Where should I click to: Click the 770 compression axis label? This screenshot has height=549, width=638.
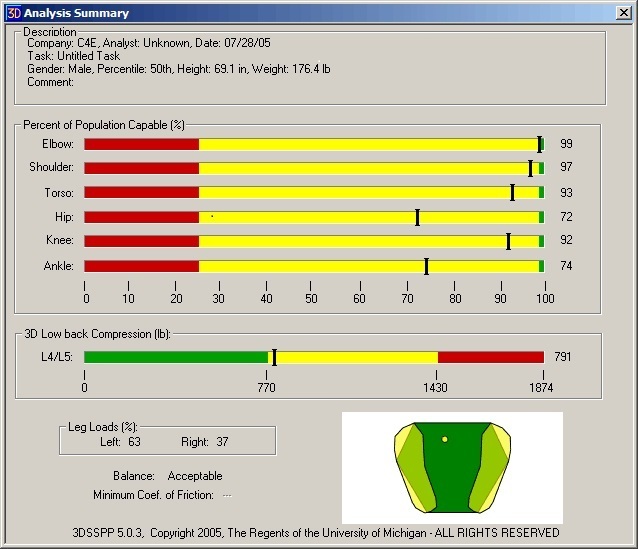click(267, 387)
